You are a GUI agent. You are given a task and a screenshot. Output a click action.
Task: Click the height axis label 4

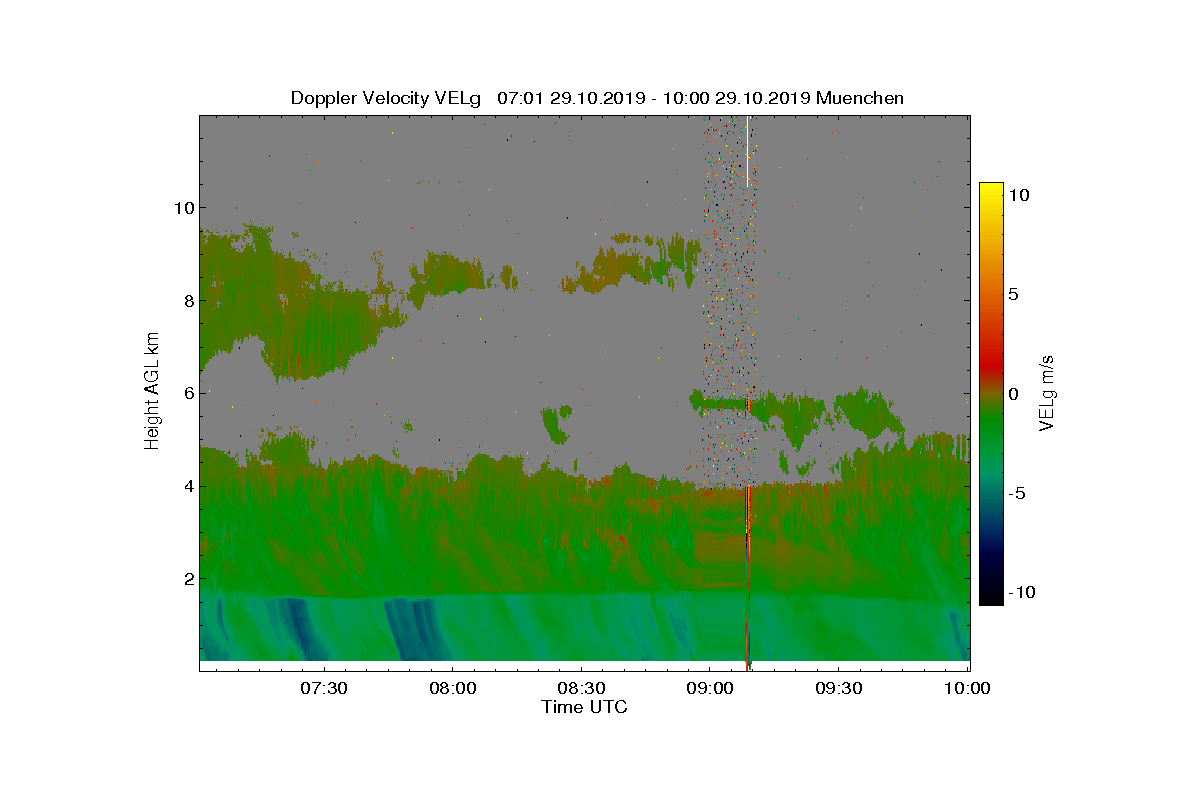(x=187, y=486)
